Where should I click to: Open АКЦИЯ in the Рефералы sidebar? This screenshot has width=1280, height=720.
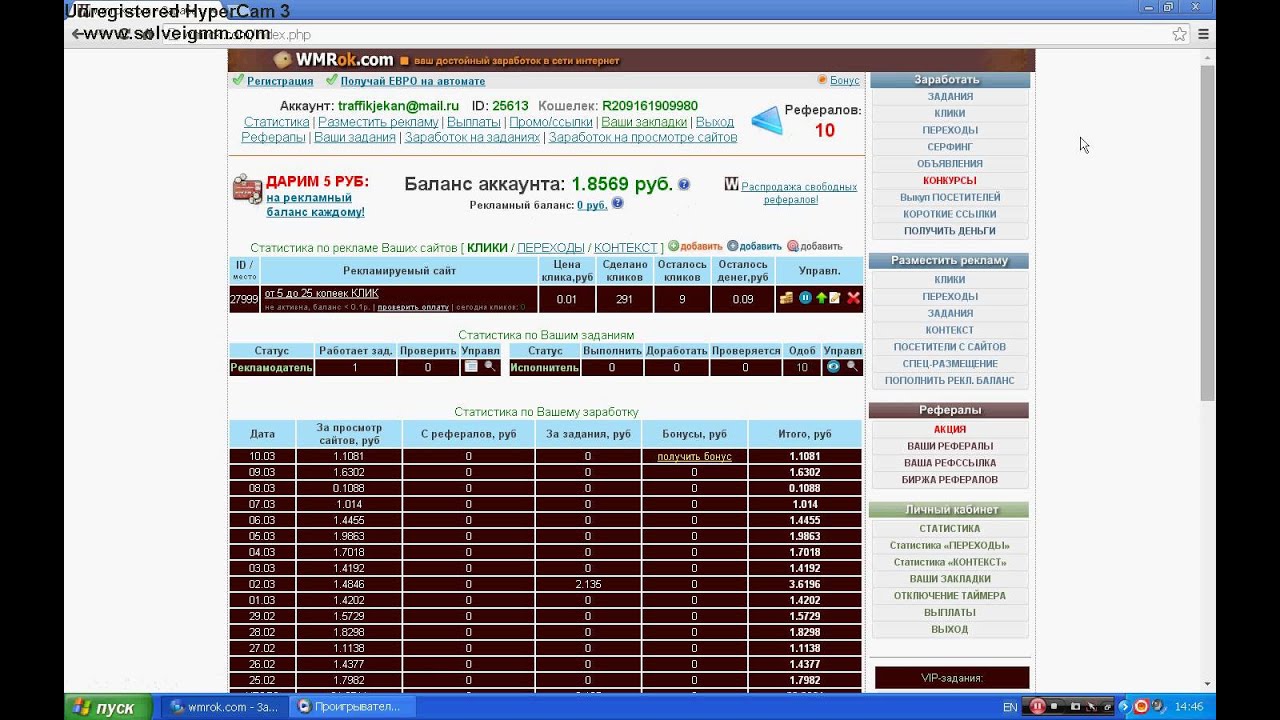click(x=949, y=430)
